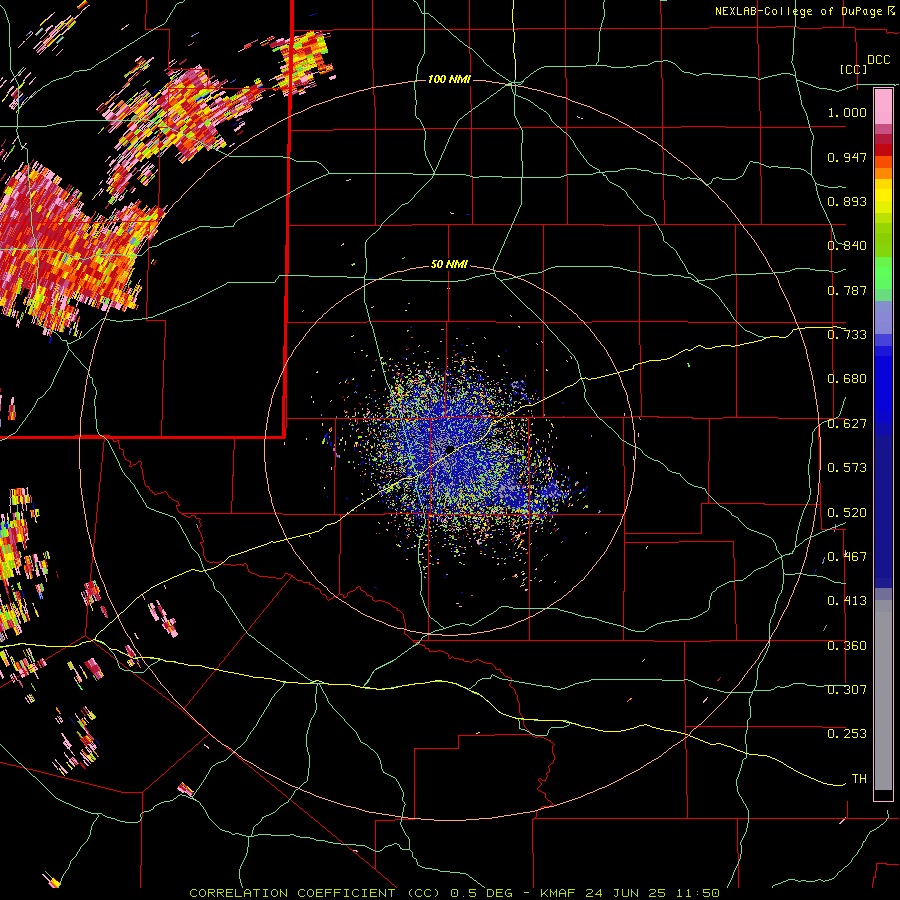Click the 0.893 legend value
The image size is (900, 900).
pyautogui.click(x=847, y=201)
